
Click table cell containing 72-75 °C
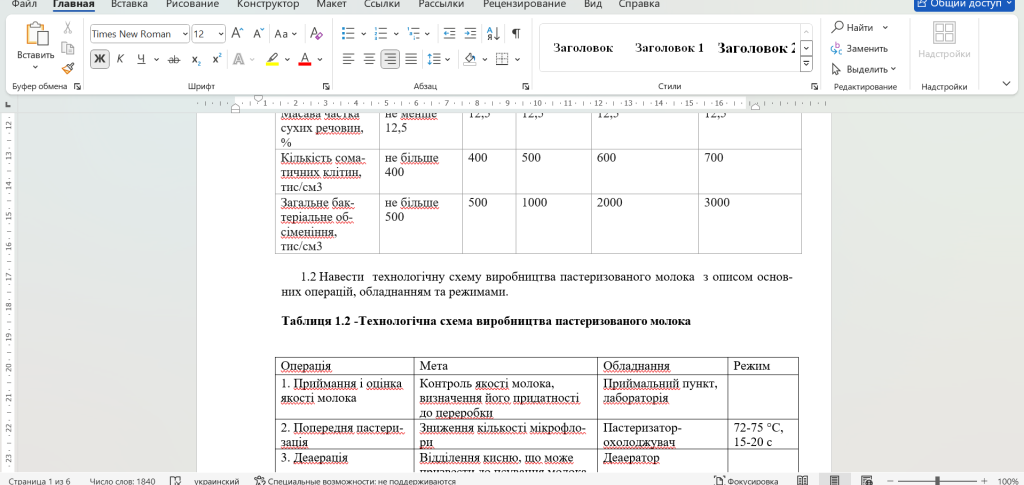point(763,434)
